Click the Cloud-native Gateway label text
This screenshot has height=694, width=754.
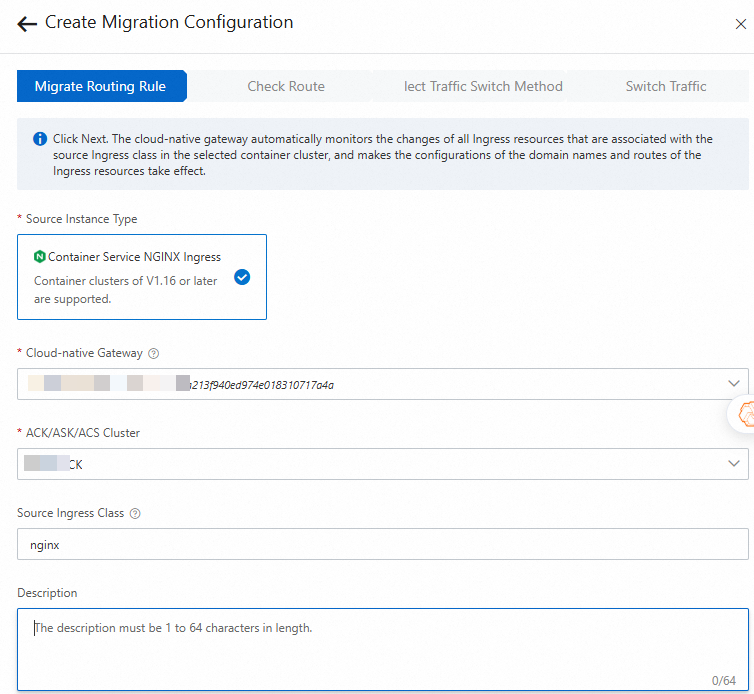(84, 353)
